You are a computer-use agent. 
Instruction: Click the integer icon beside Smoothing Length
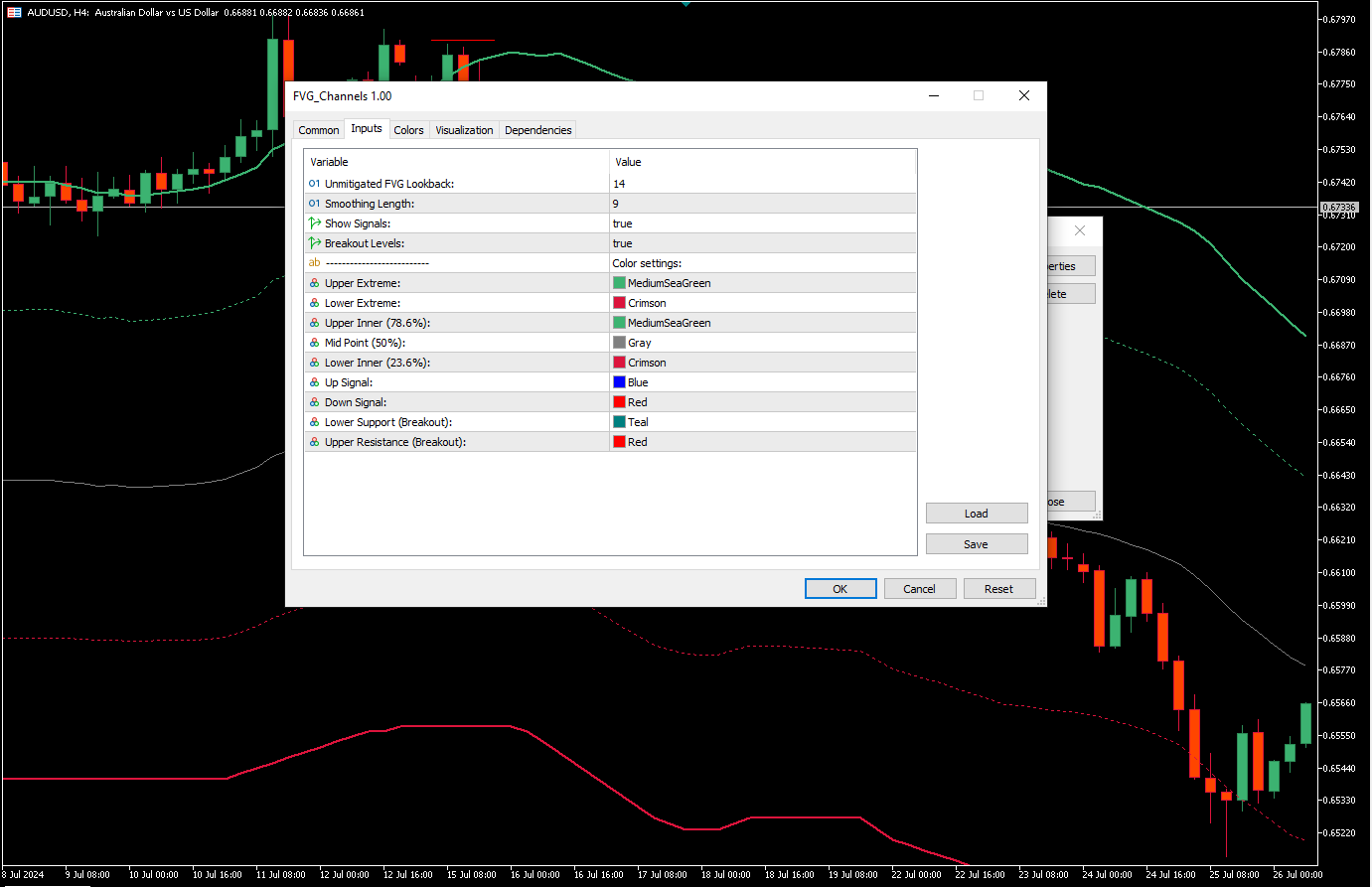pos(314,204)
